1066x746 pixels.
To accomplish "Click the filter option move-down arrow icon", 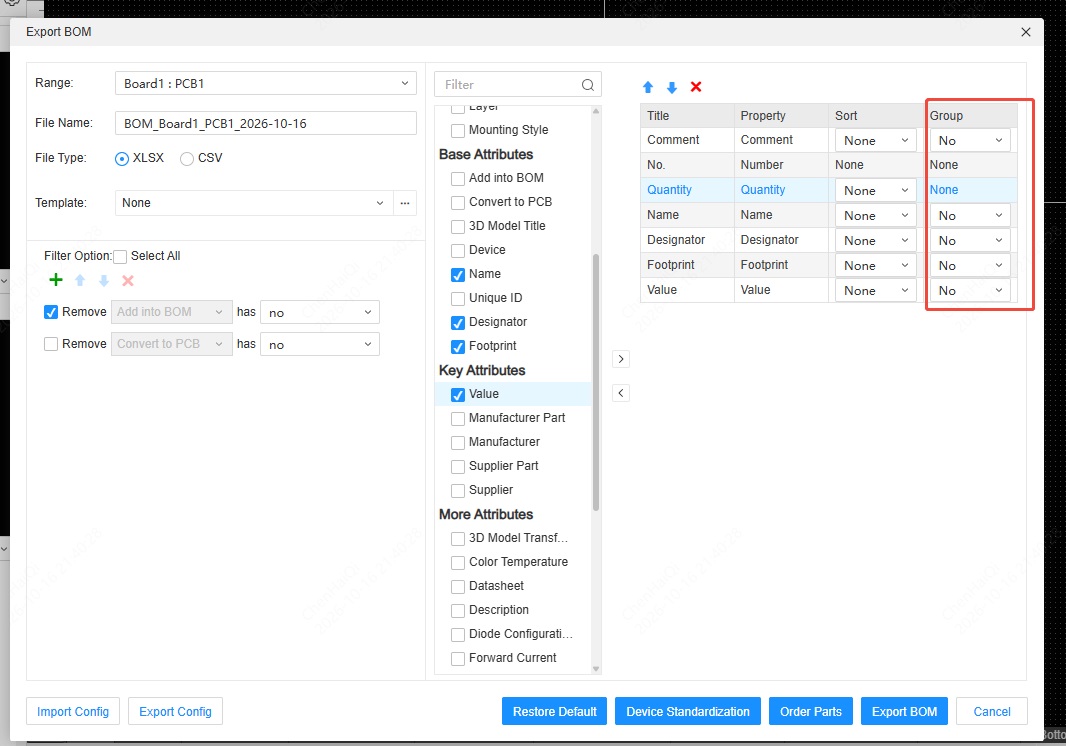I will click(x=104, y=279).
